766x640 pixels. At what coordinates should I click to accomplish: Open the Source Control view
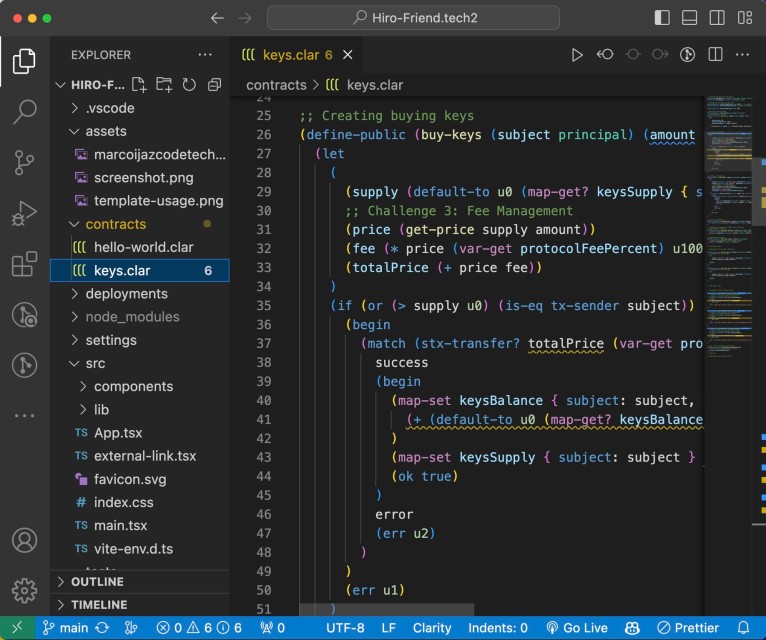[24, 162]
